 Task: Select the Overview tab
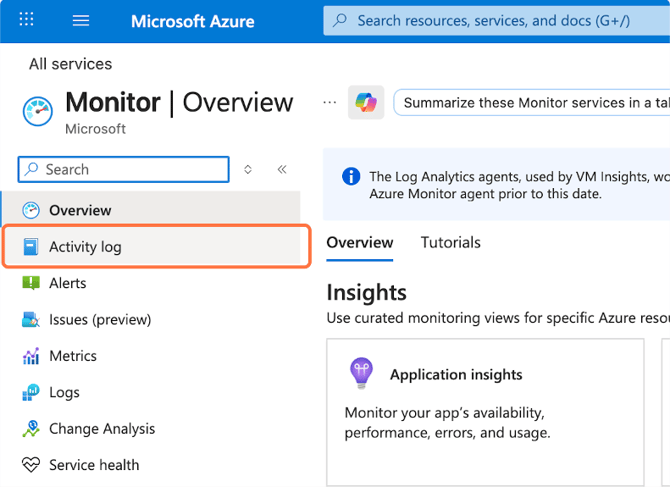(360, 242)
